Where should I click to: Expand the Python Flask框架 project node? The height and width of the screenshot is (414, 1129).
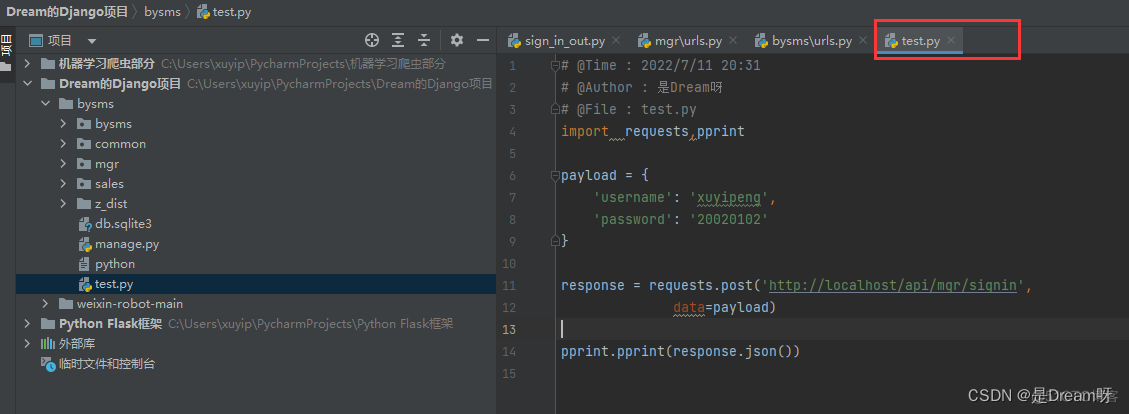[x=27, y=323]
